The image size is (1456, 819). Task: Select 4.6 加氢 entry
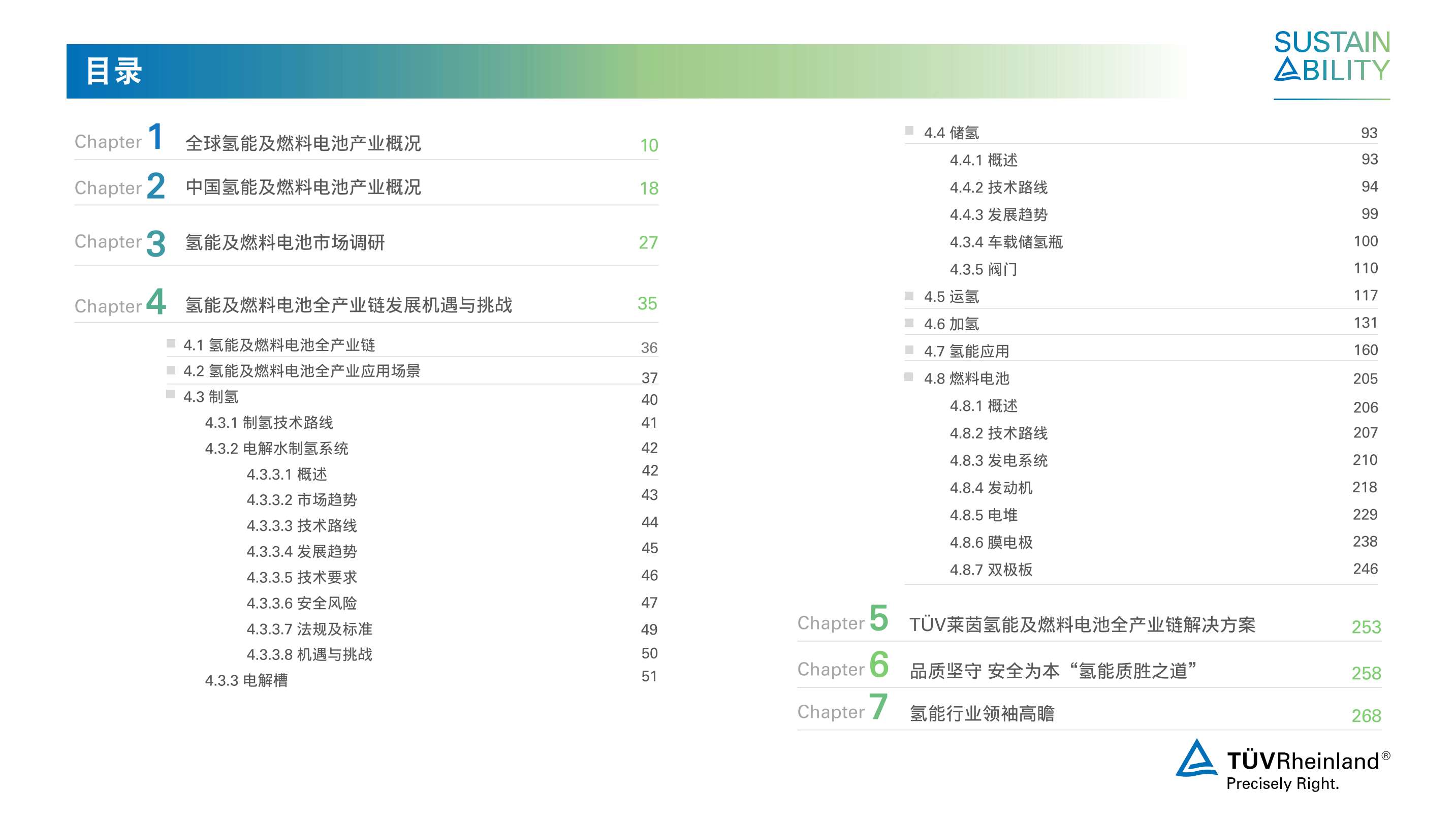(951, 325)
